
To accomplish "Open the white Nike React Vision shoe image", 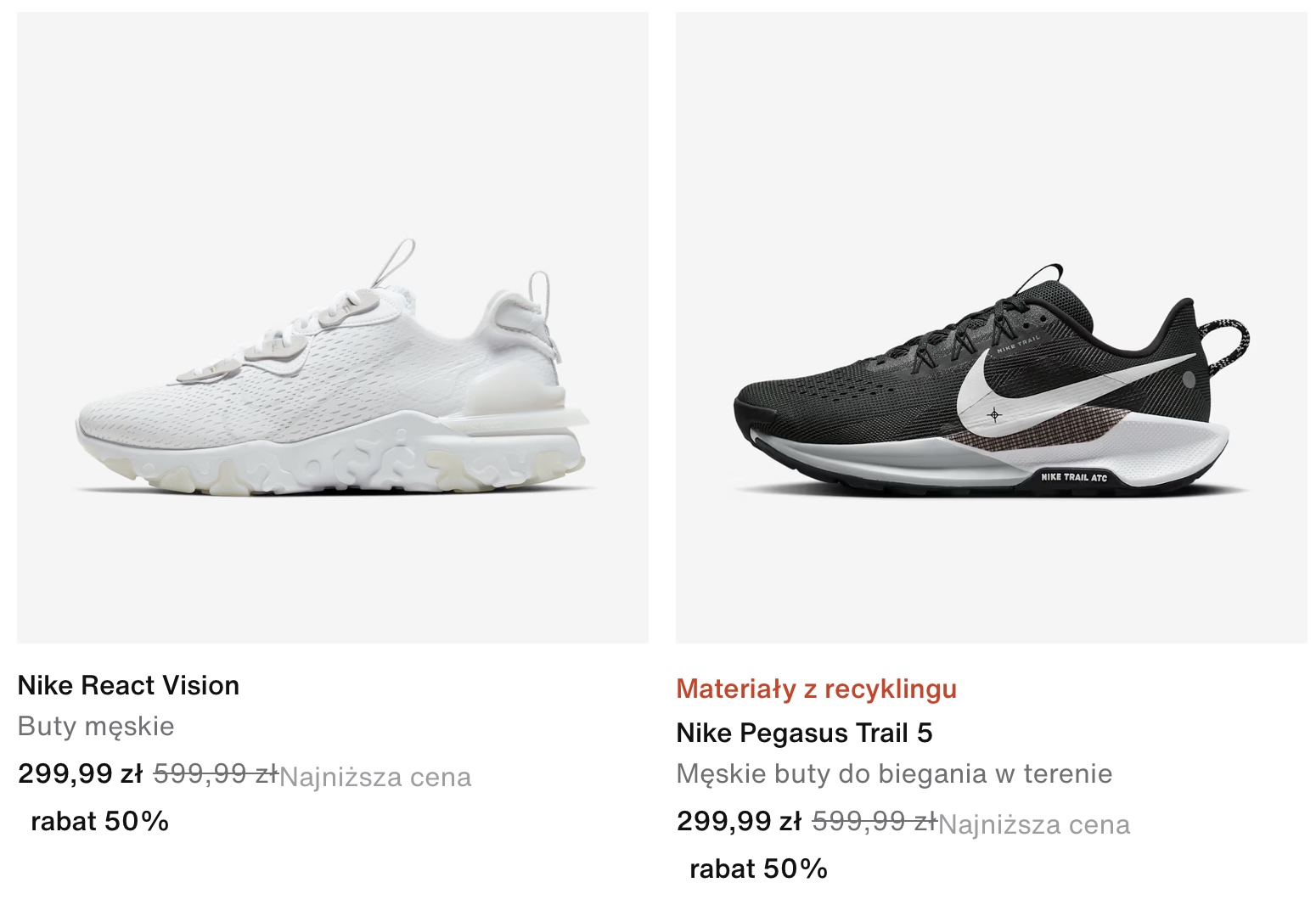I will tap(333, 327).
